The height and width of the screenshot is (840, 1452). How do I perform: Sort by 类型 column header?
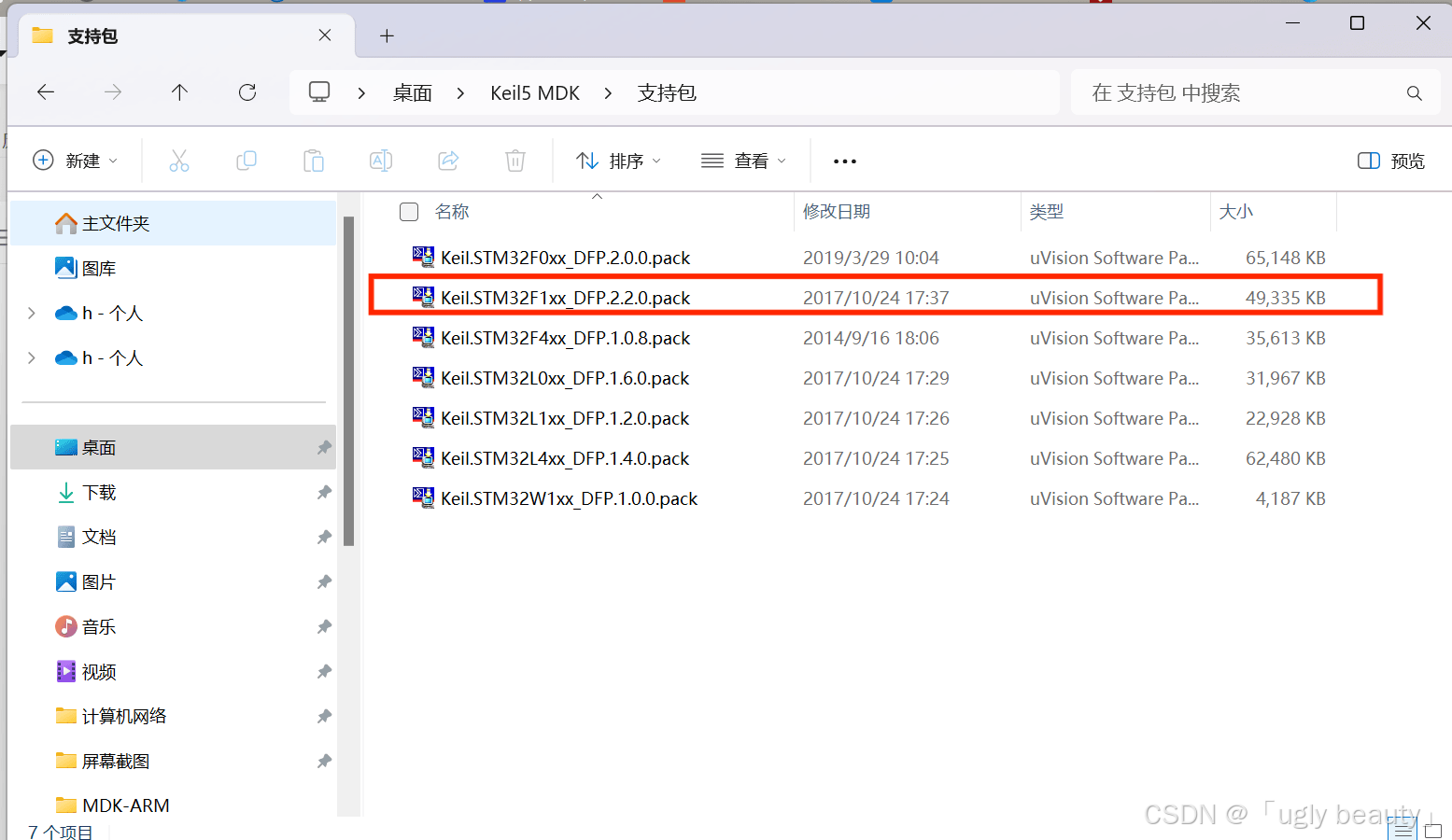click(1047, 212)
